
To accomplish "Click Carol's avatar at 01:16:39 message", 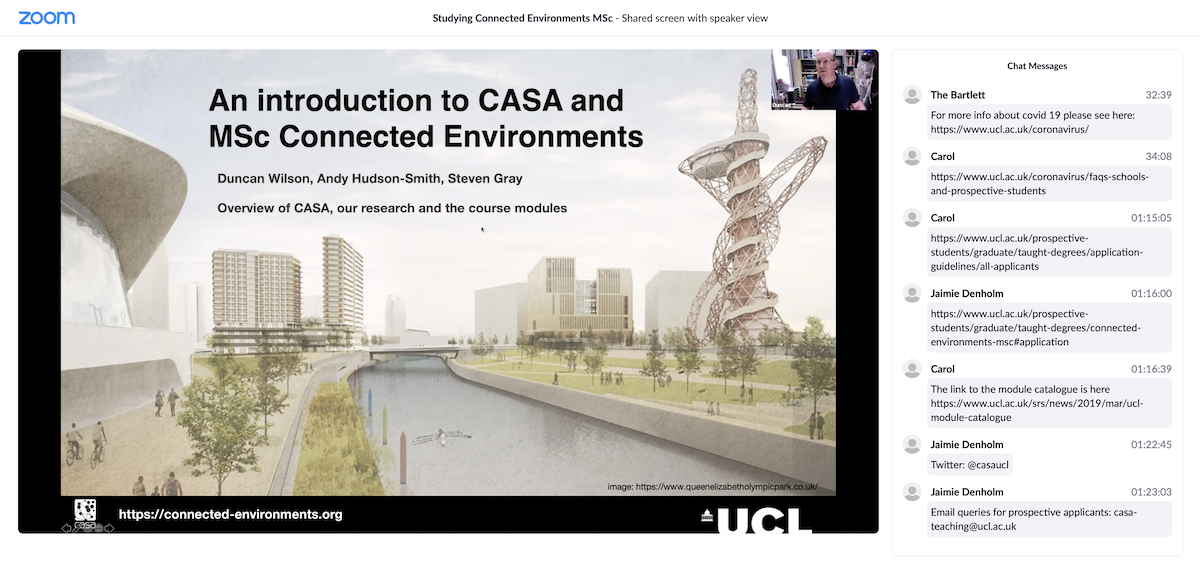I will [x=912, y=369].
